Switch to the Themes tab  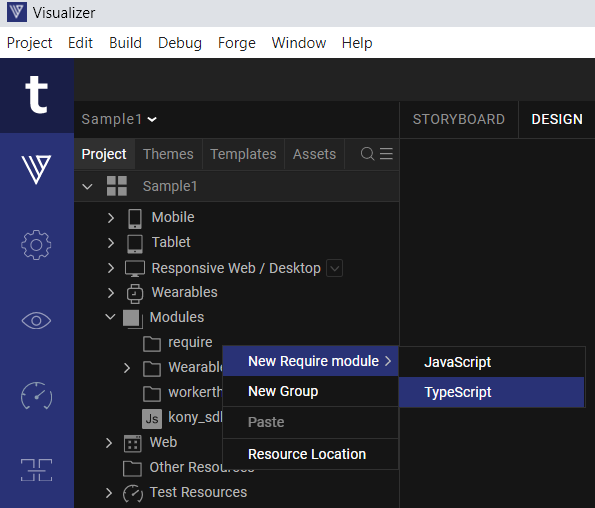point(168,154)
